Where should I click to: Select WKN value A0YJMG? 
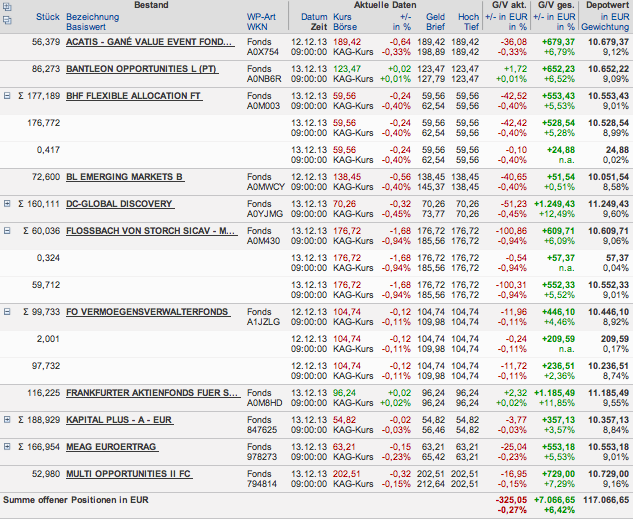click(x=265, y=214)
